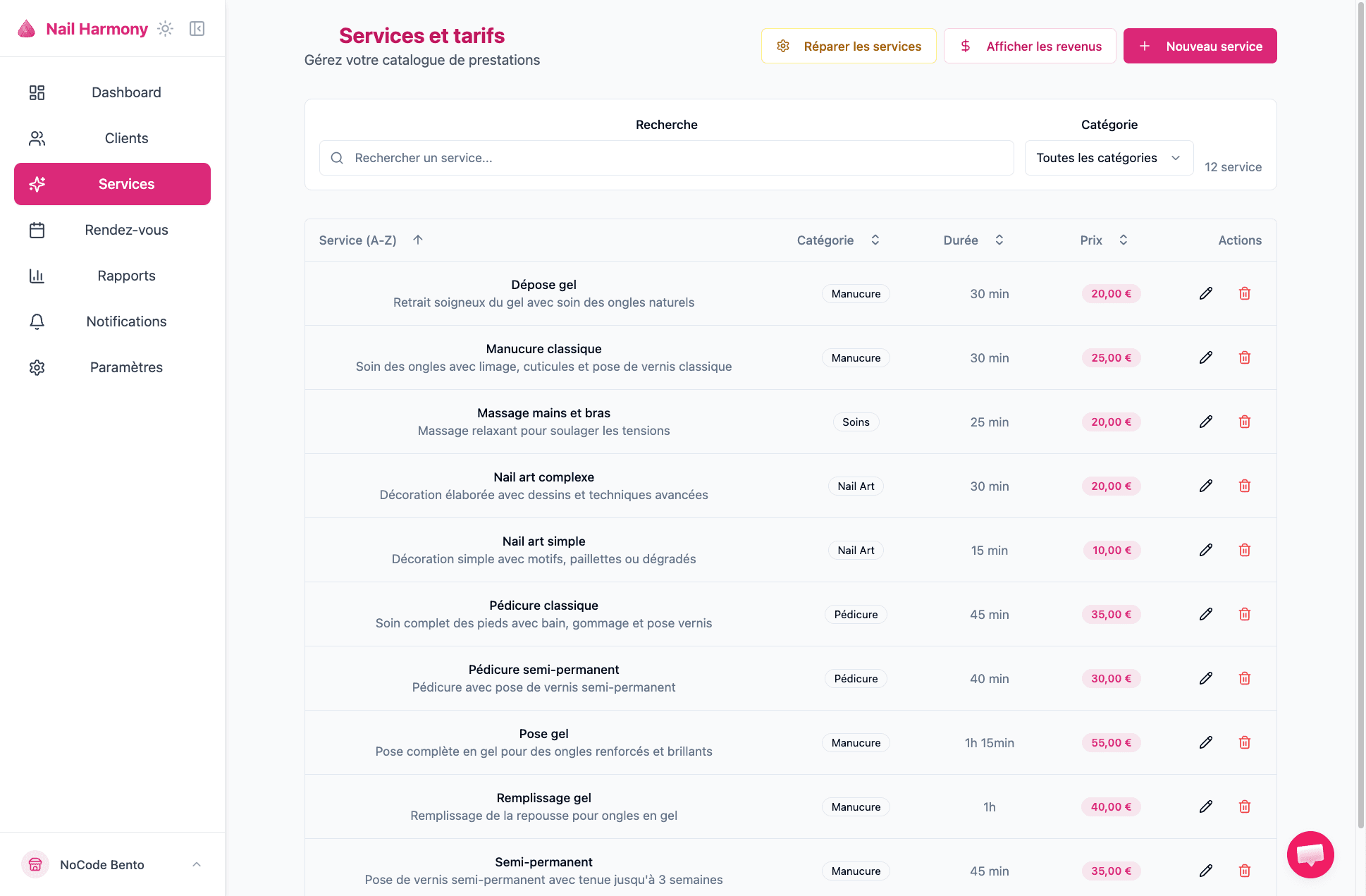Collapse the sidebar using the panel toggle icon
The image size is (1366, 896).
pyautogui.click(x=197, y=28)
